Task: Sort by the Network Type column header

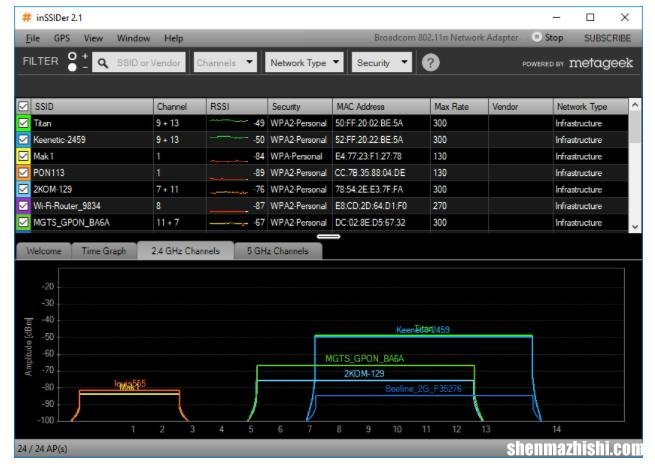Action: click(x=590, y=106)
